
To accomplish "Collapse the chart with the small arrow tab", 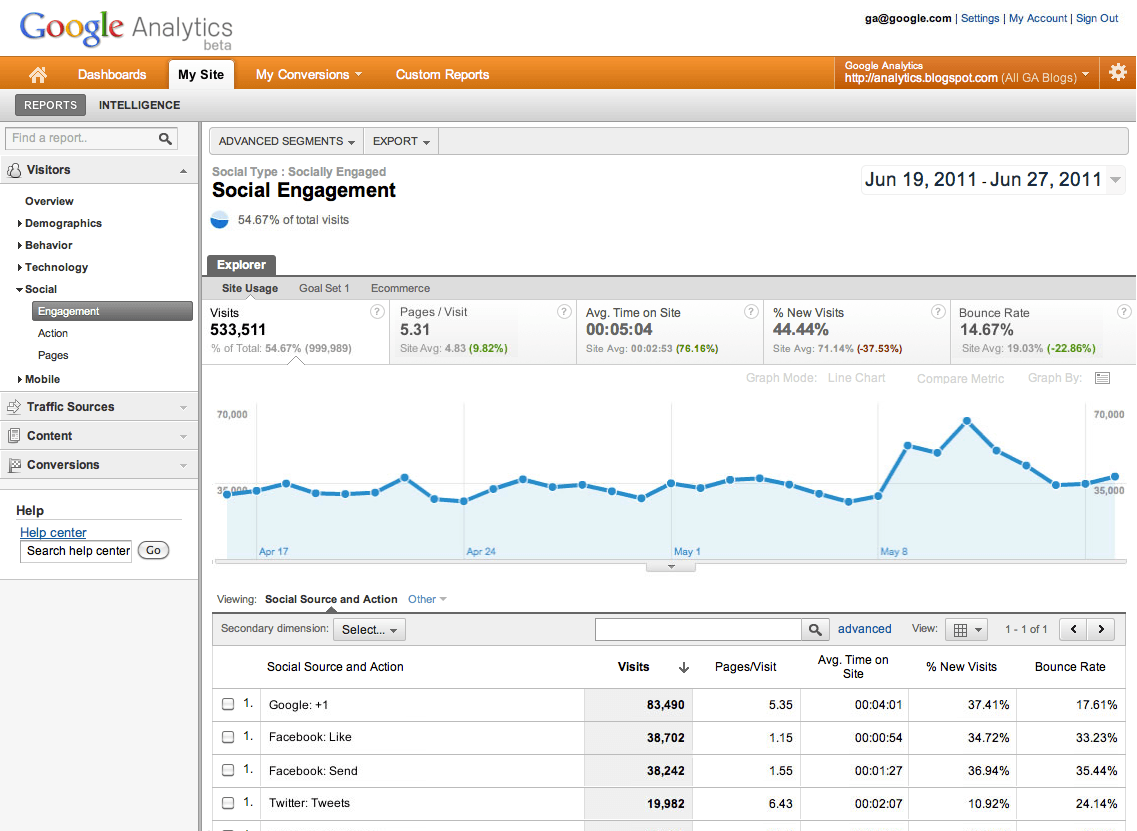I will coord(671,567).
